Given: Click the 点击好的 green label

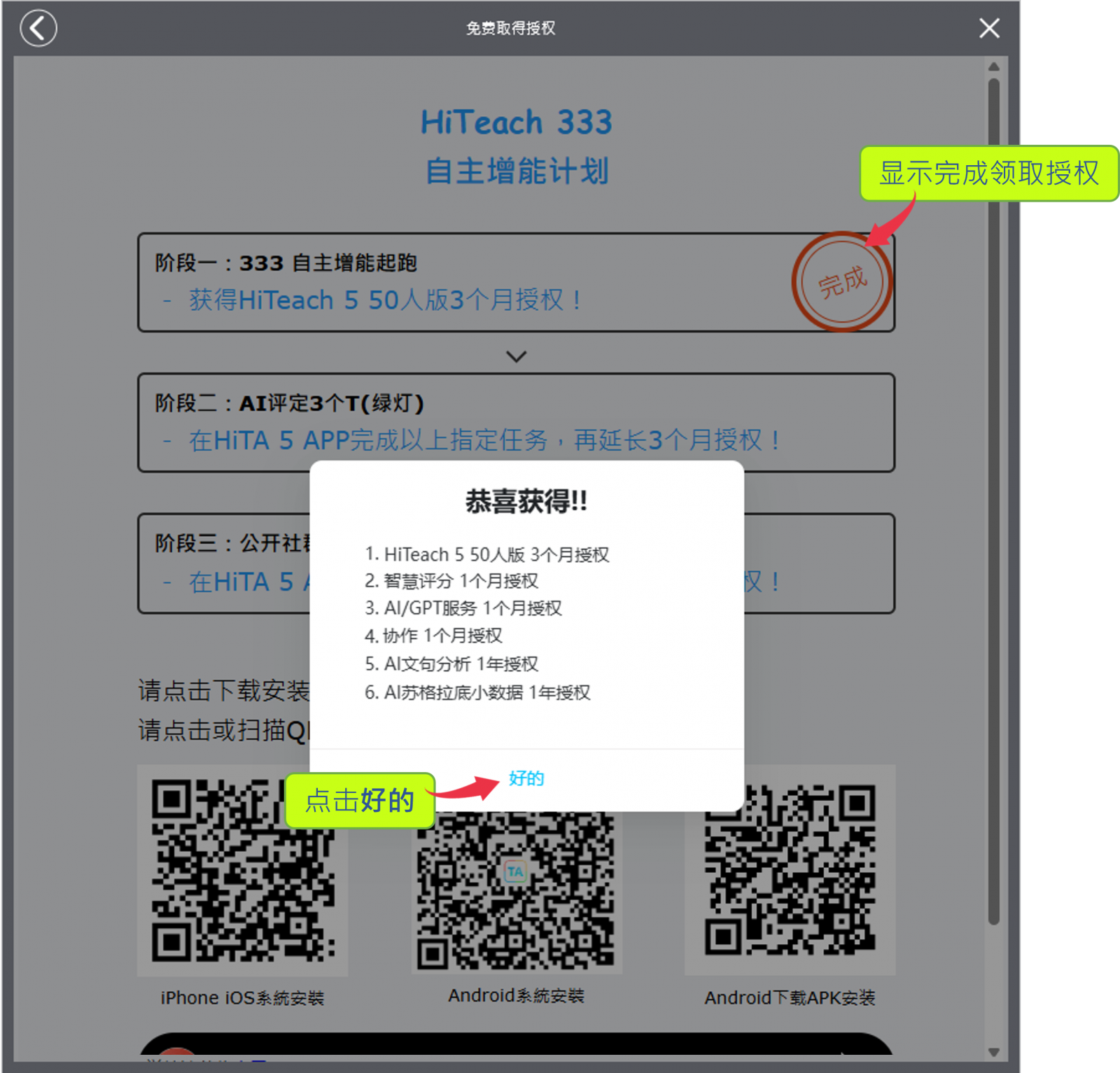Looking at the screenshot, I should (x=359, y=800).
